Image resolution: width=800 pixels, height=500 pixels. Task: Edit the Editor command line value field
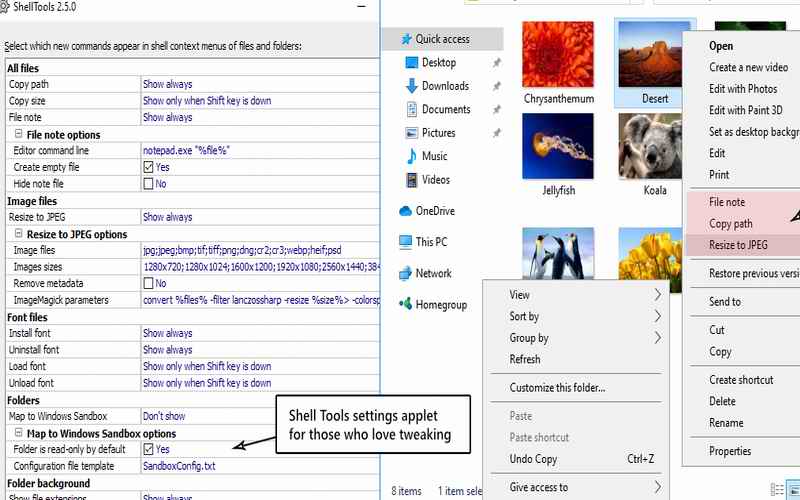(260, 151)
